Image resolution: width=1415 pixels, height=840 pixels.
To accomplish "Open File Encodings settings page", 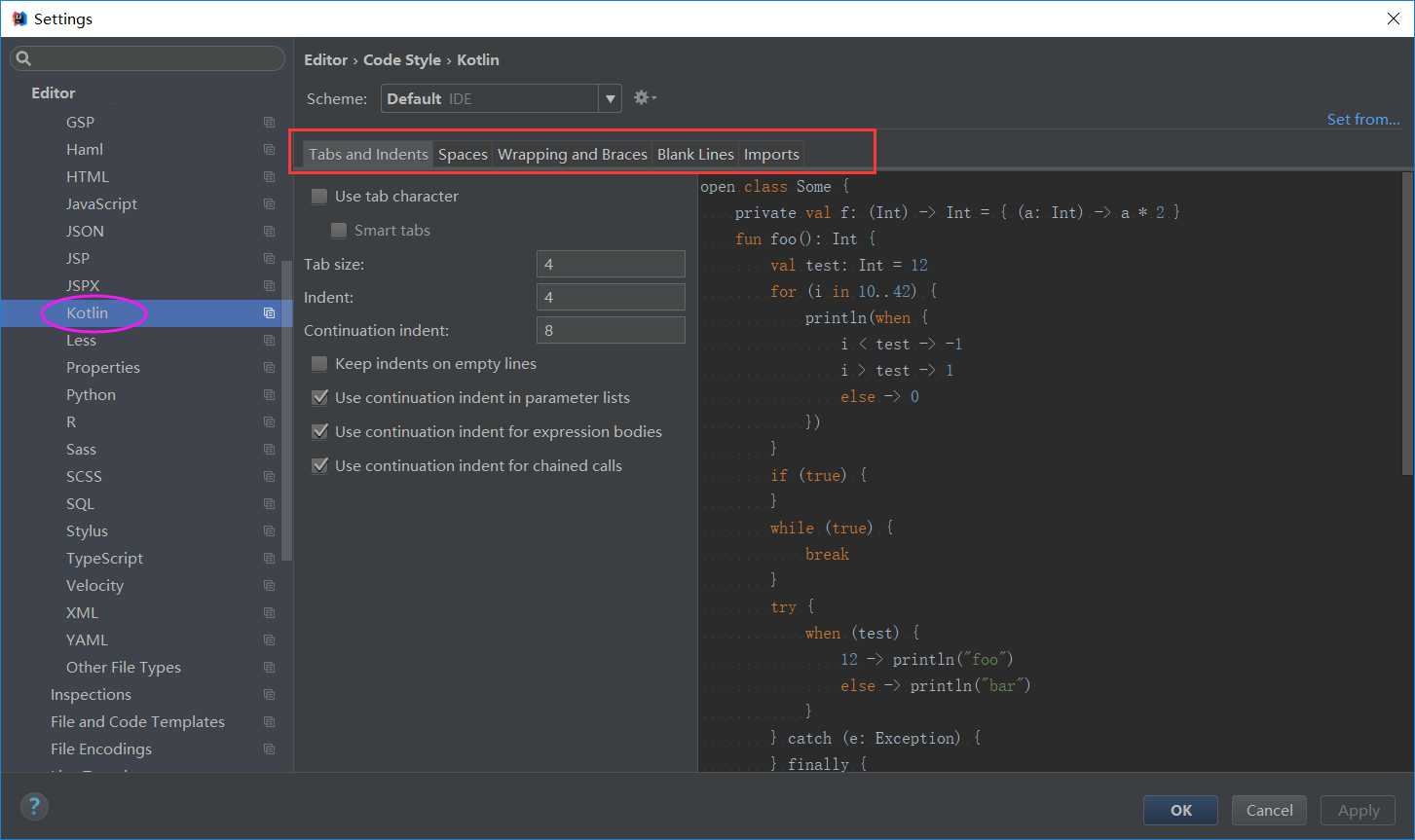I will (101, 749).
